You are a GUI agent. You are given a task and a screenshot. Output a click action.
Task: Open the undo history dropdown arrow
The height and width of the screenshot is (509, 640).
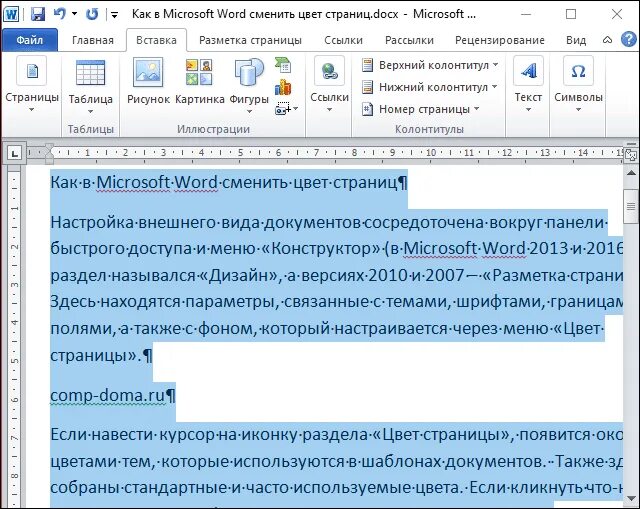pos(75,14)
